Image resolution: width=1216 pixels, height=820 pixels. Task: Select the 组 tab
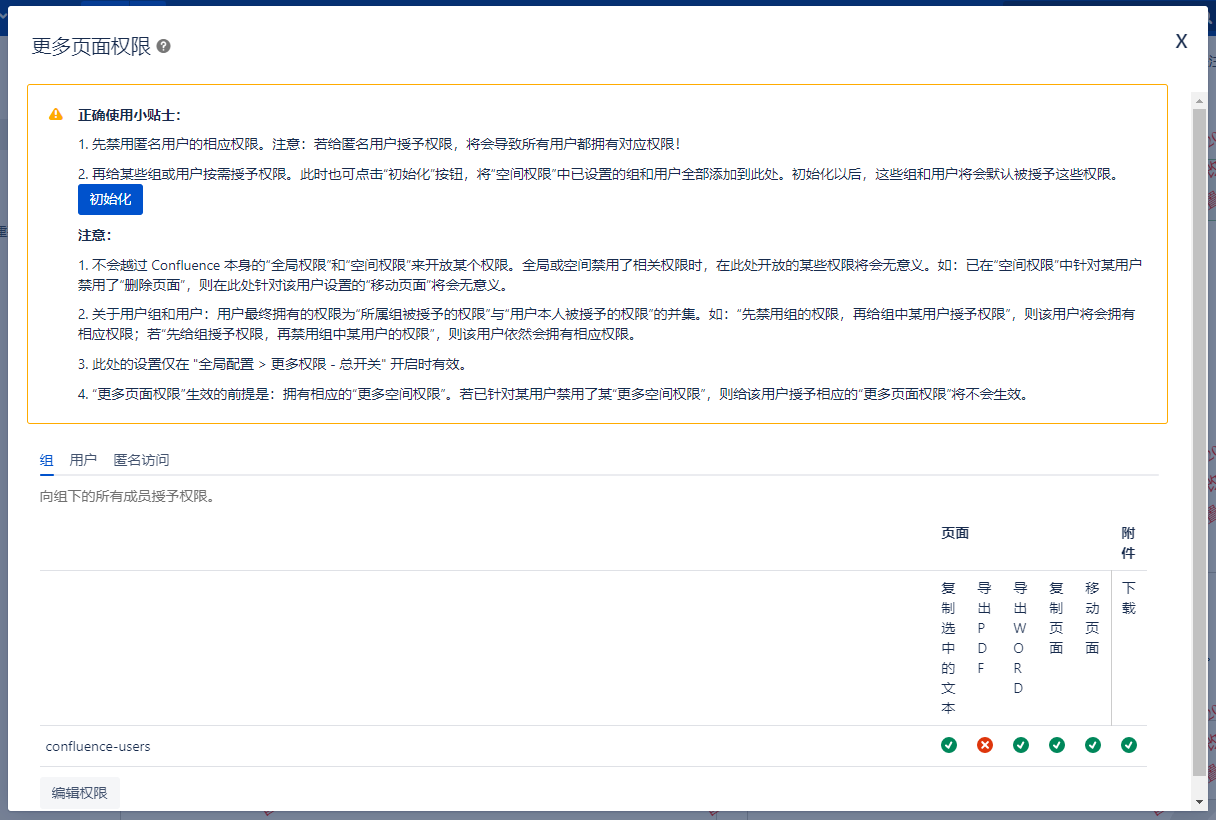(47, 460)
